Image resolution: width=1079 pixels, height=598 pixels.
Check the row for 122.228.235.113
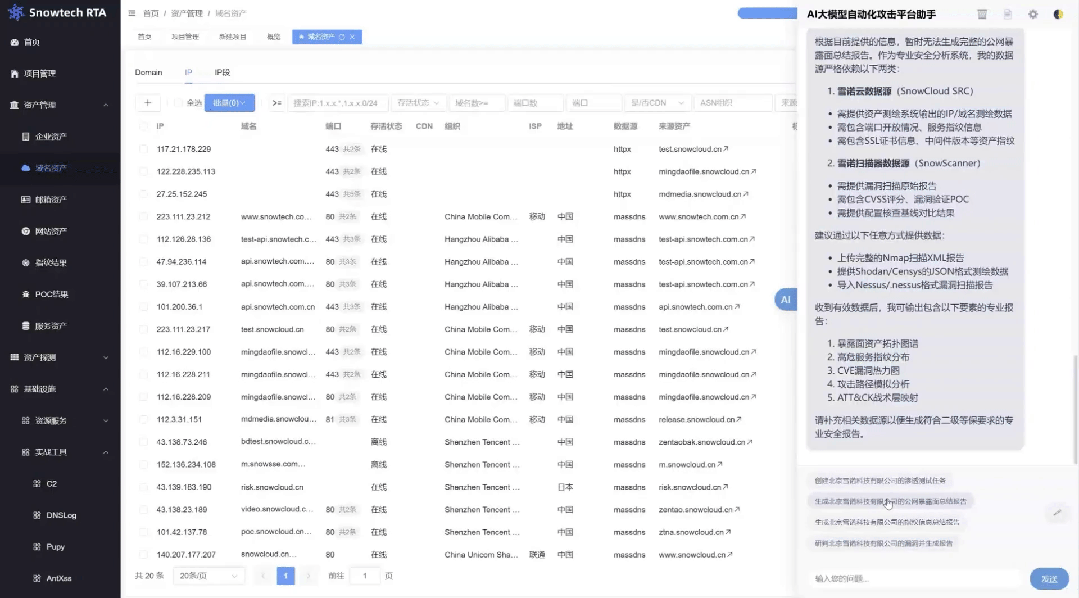[143, 171]
